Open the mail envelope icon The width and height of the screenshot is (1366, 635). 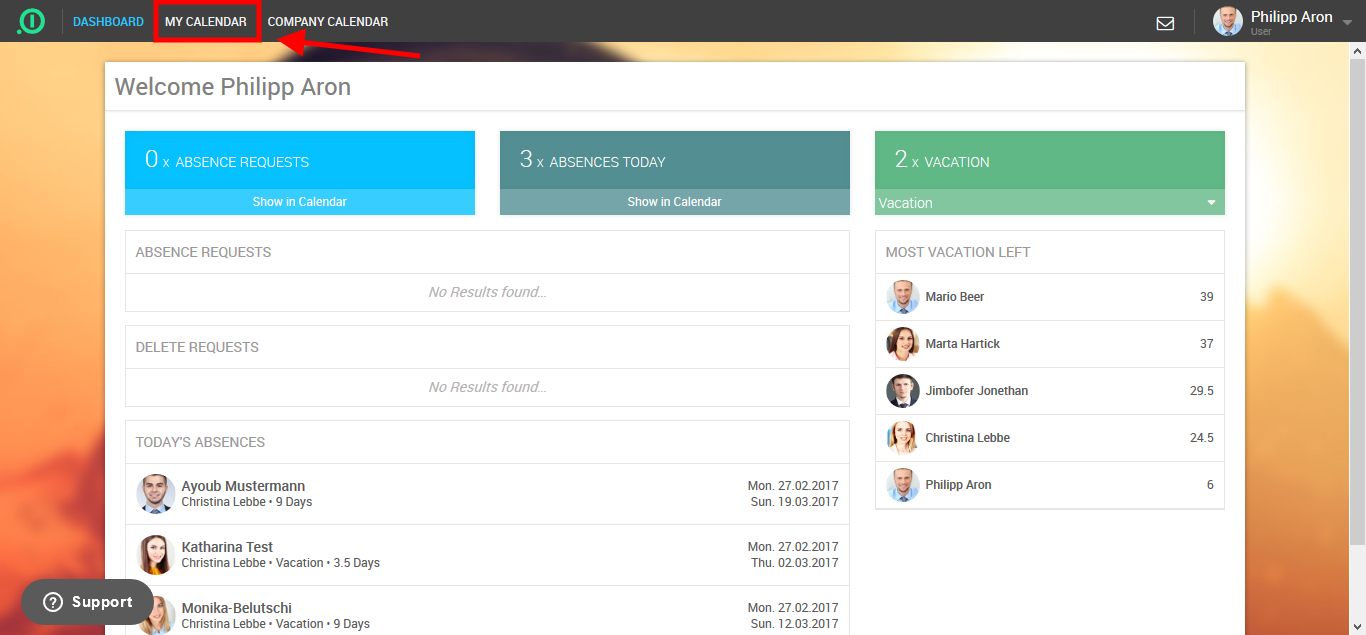pos(1165,23)
